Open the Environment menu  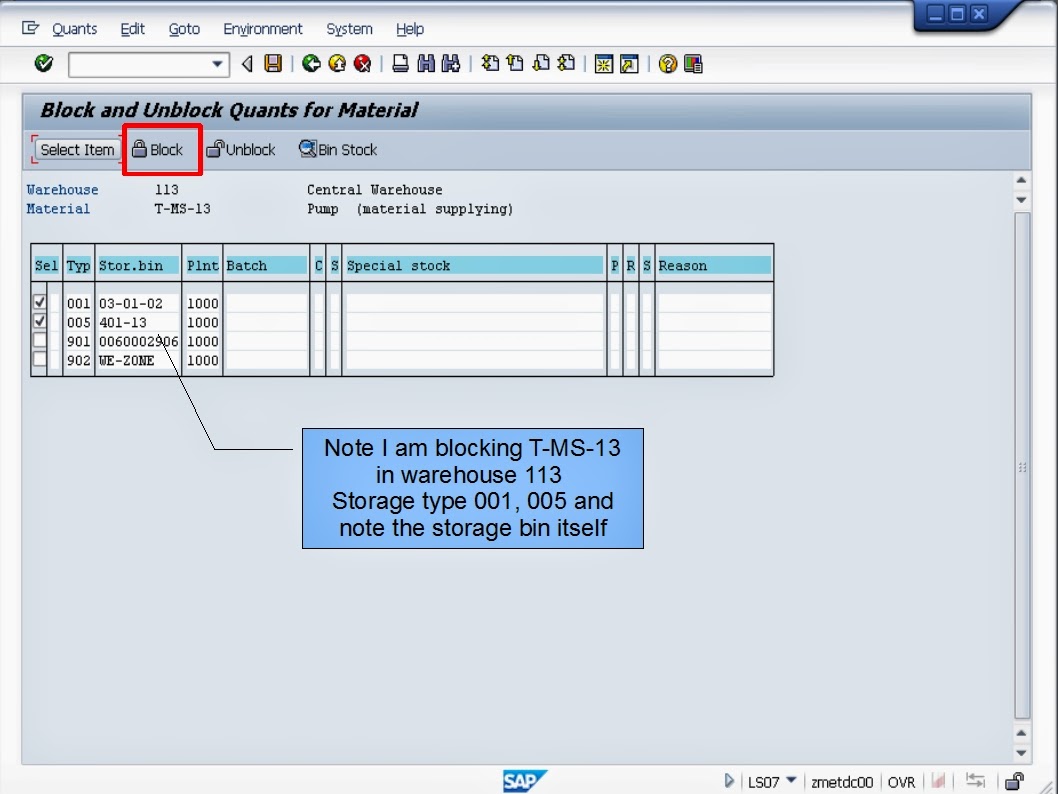click(x=262, y=29)
